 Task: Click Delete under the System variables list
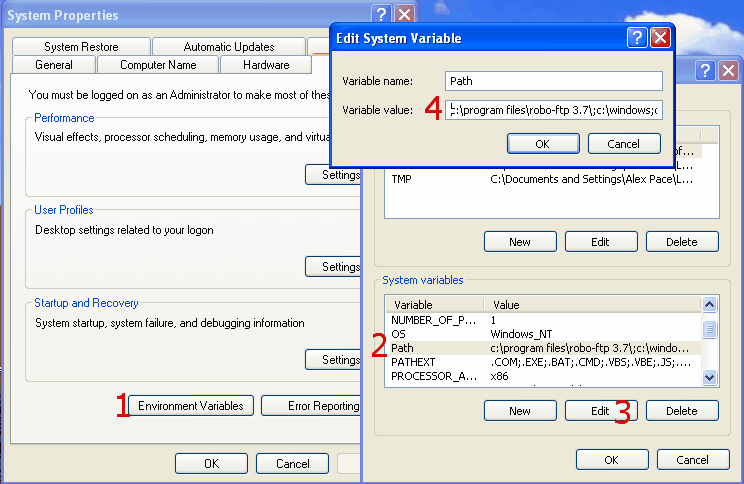click(681, 411)
